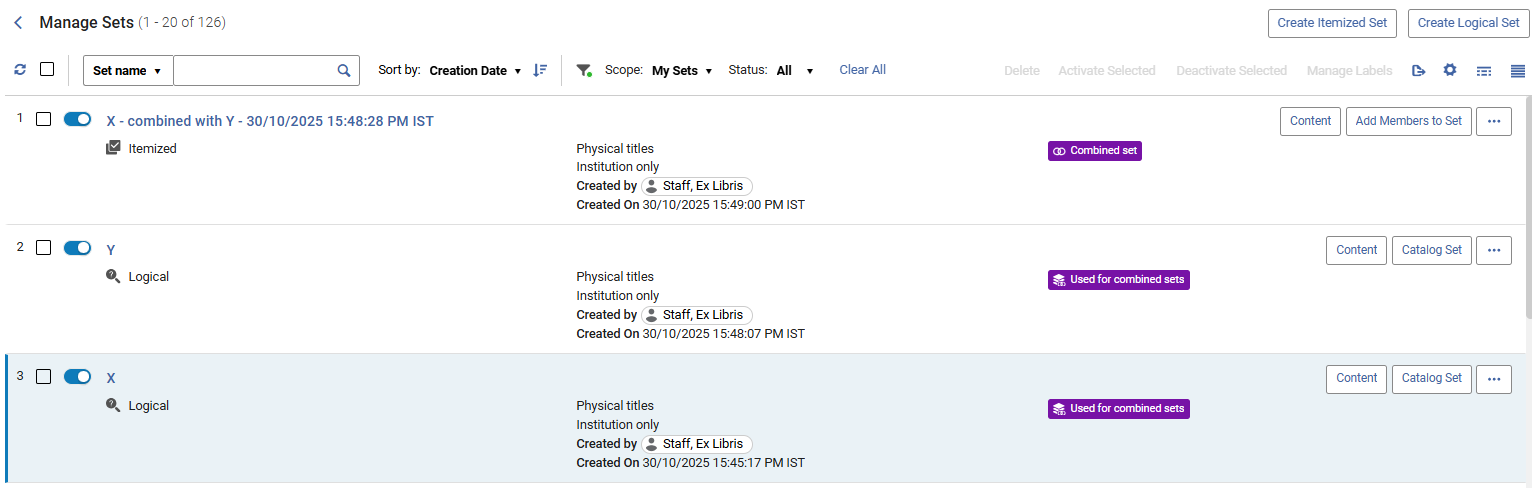
Task: Open the filter funnel icon
Action: coord(584,71)
